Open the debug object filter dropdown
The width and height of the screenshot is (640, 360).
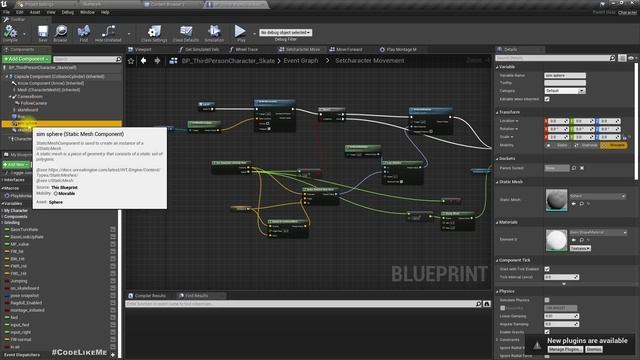click(x=285, y=32)
